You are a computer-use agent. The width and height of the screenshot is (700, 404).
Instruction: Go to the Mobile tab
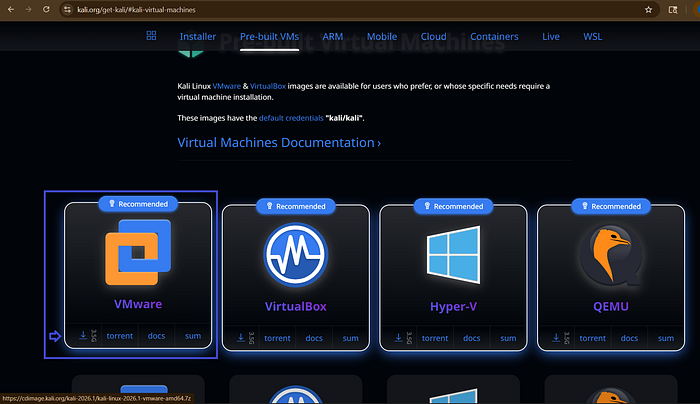(x=382, y=37)
